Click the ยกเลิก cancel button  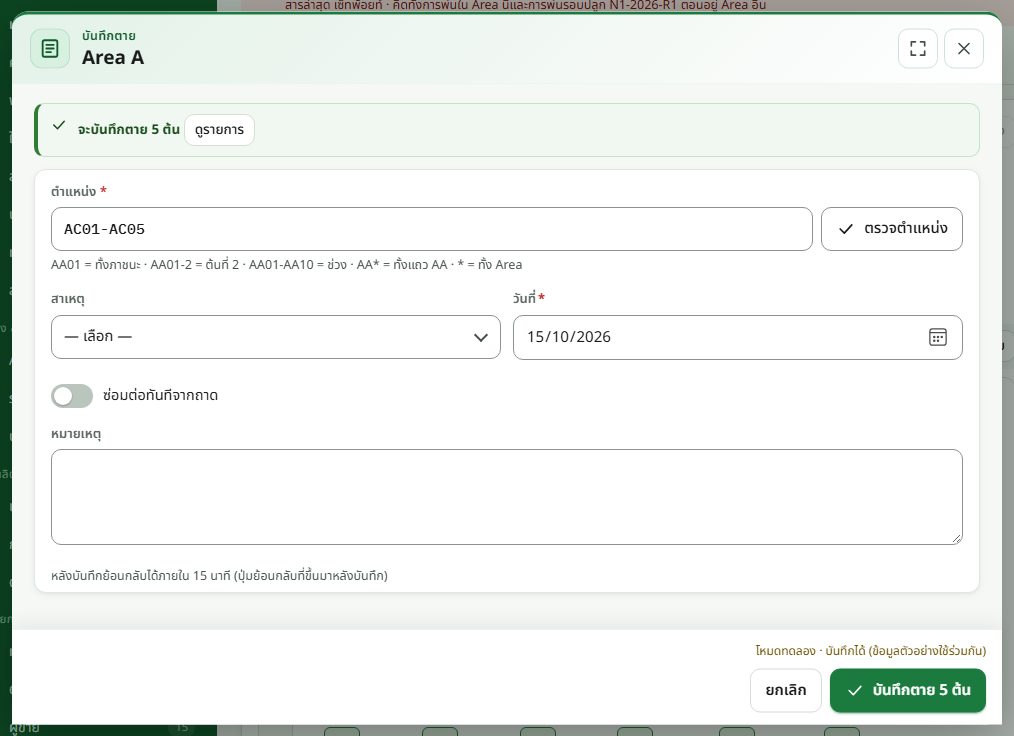pos(786,690)
